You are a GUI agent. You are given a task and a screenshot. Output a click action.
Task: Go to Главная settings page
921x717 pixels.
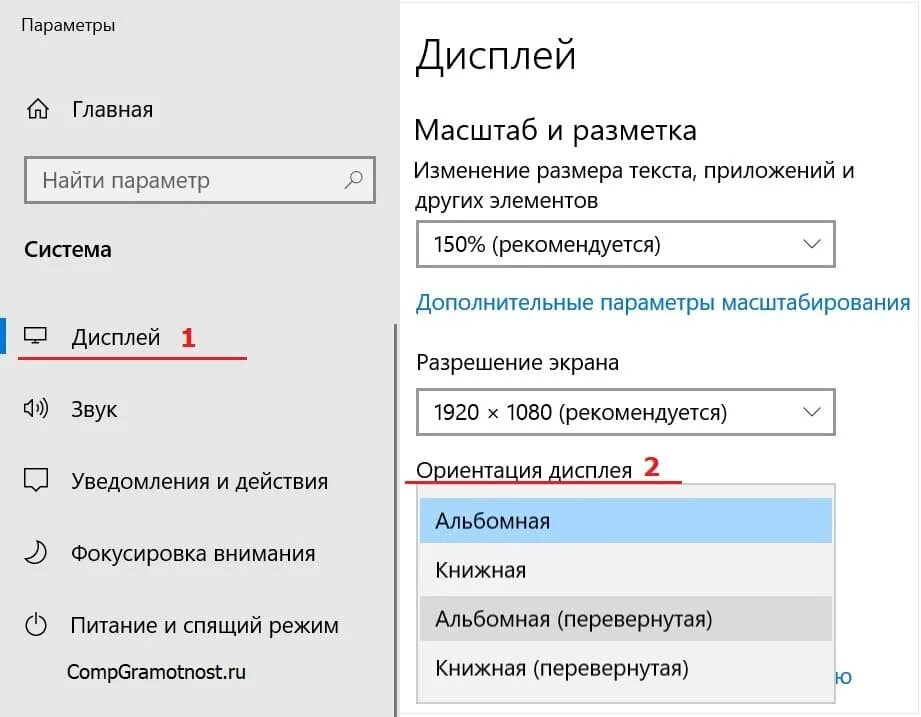click(112, 110)
